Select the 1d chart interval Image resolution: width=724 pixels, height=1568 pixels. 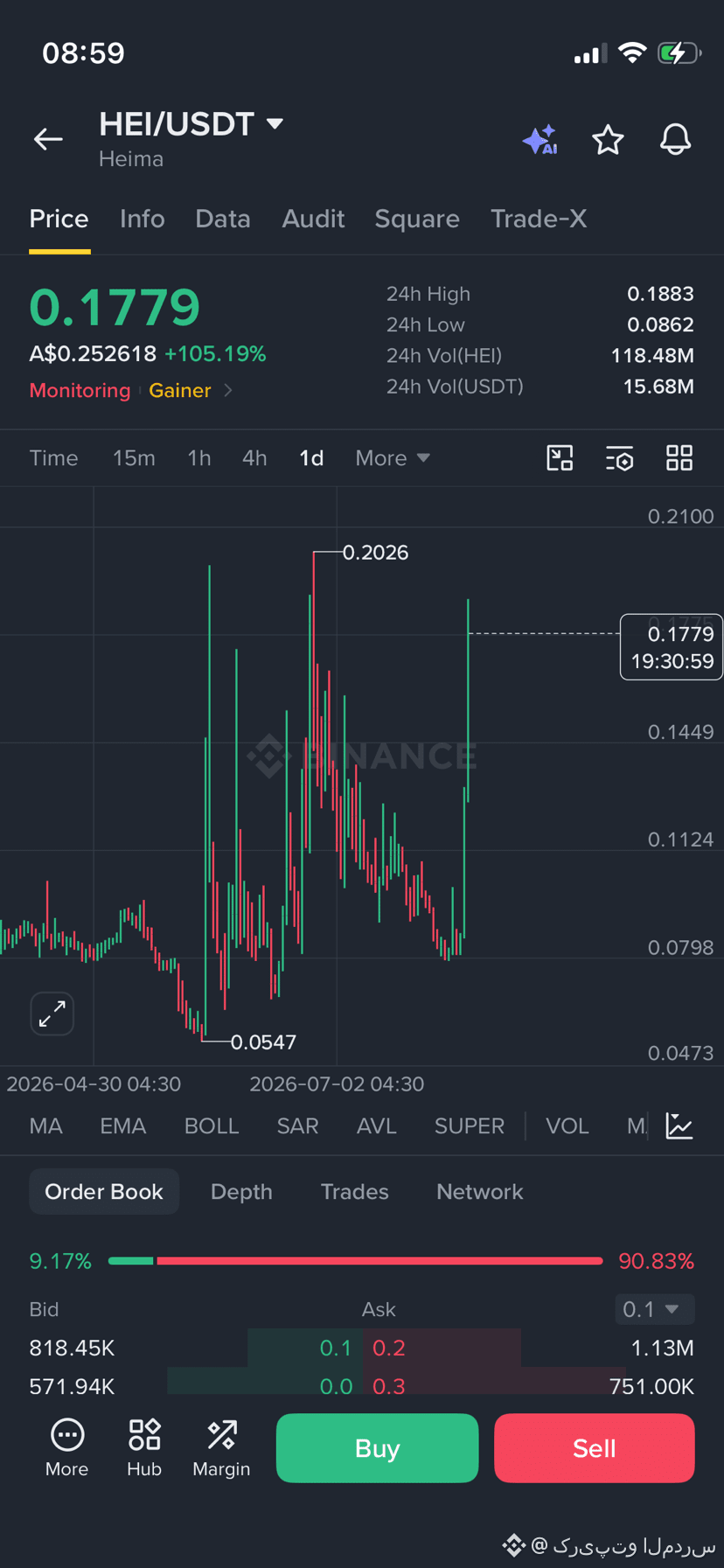coord(311,458)
